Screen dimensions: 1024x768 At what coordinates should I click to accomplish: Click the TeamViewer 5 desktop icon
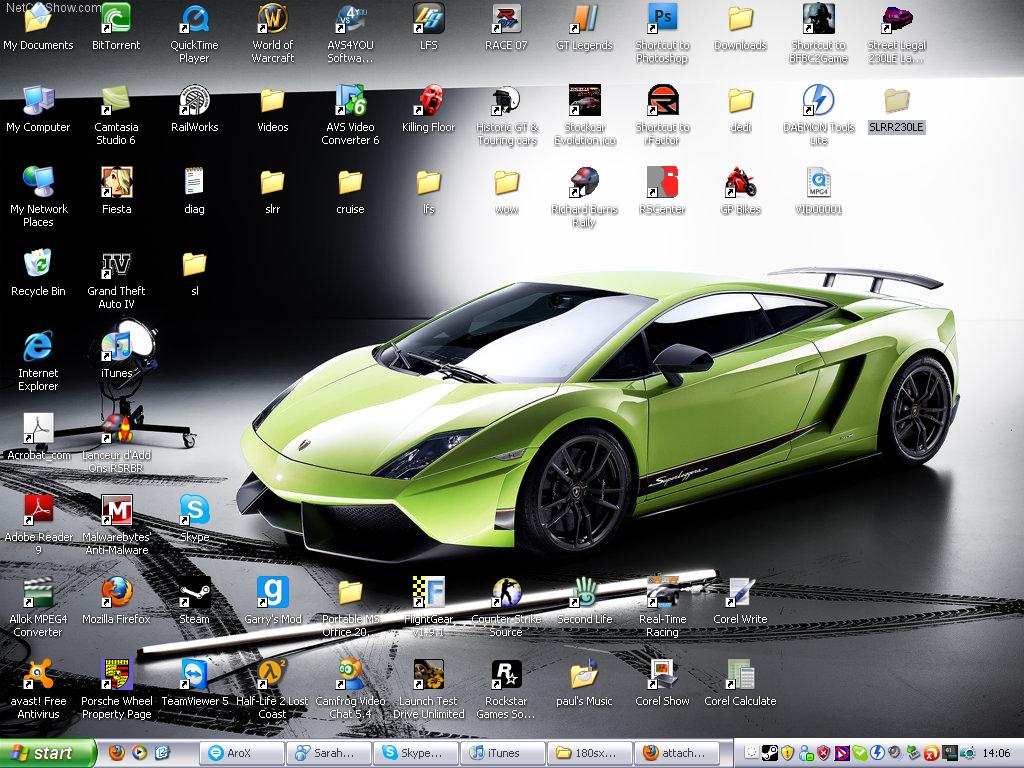coord(194,674)
